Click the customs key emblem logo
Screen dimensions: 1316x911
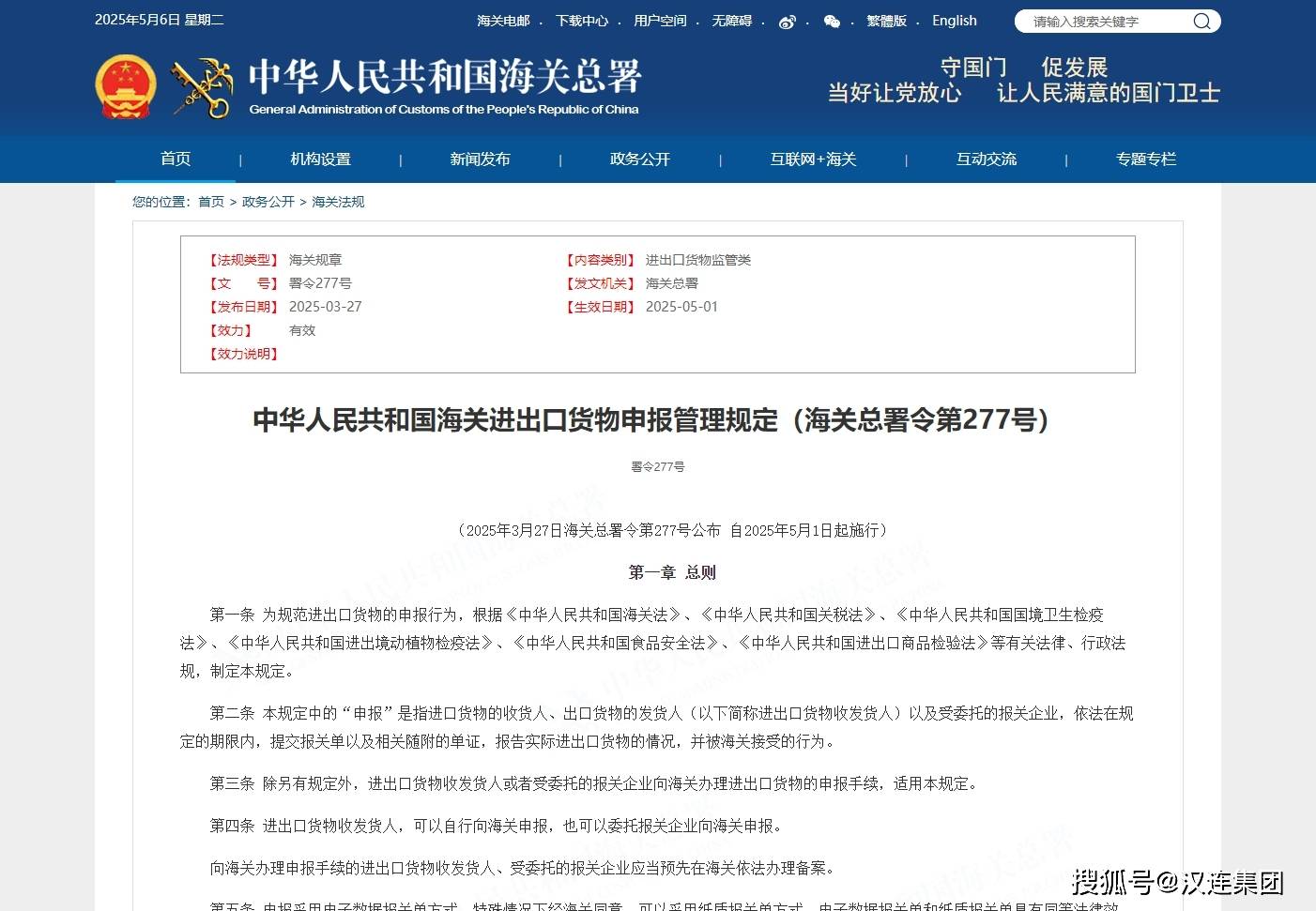click(x=203, y=87)
